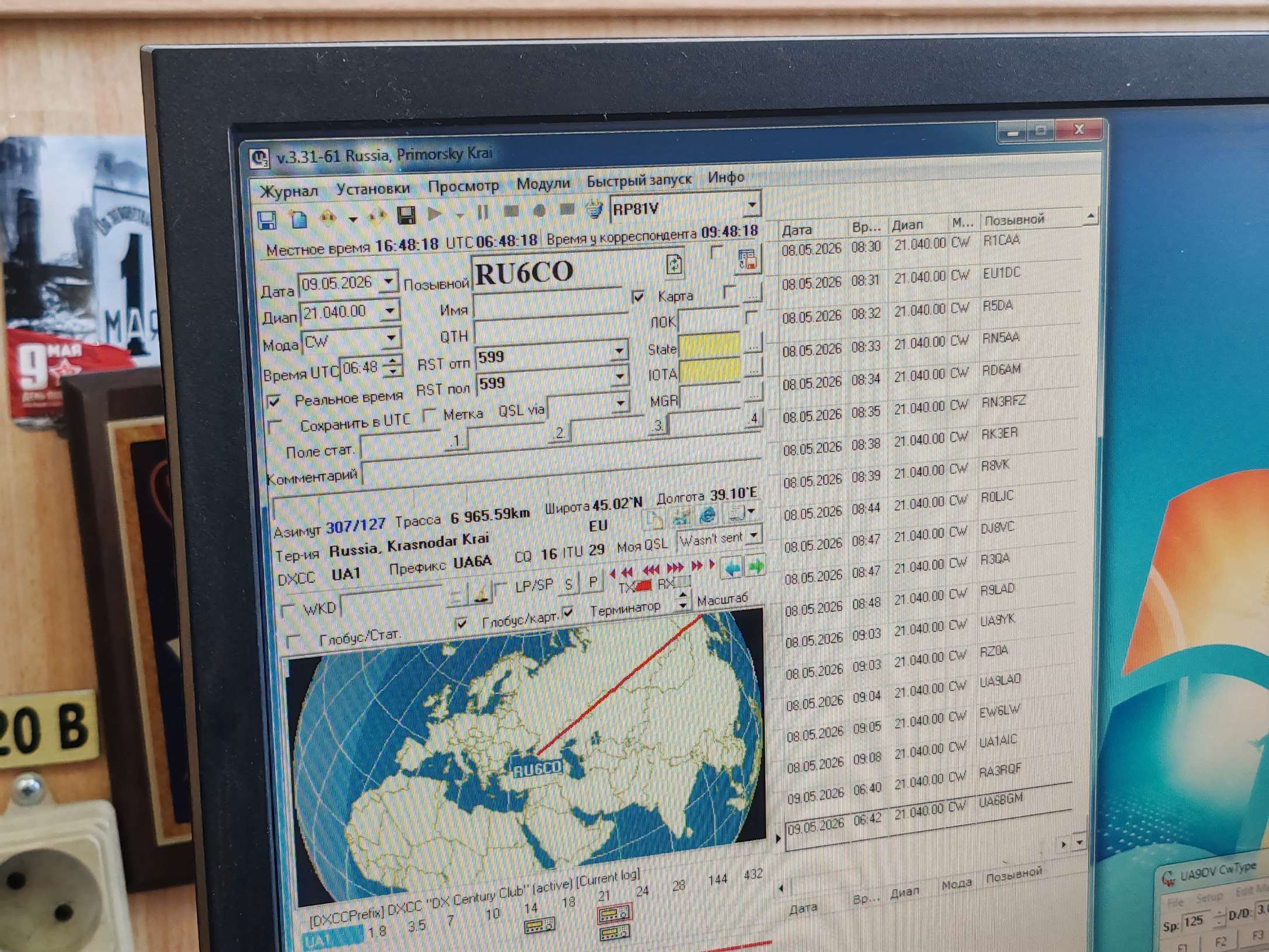Open the QSL via dropdown
The height and width of the screenshot is (952, 1269).
[620, 403]
